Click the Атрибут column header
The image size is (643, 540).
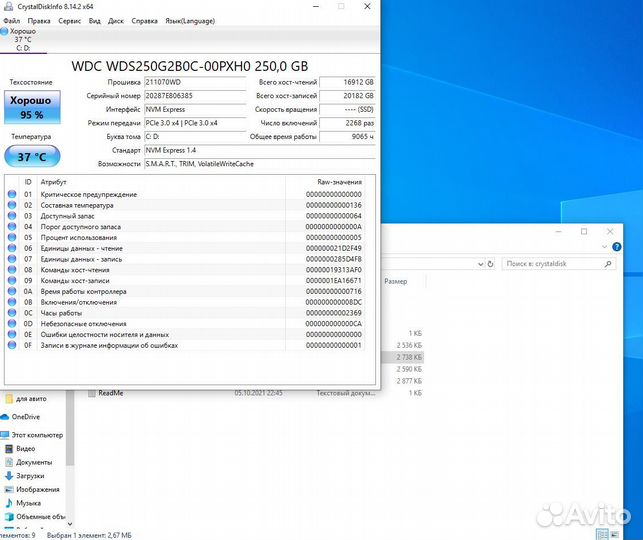point(53,182)
